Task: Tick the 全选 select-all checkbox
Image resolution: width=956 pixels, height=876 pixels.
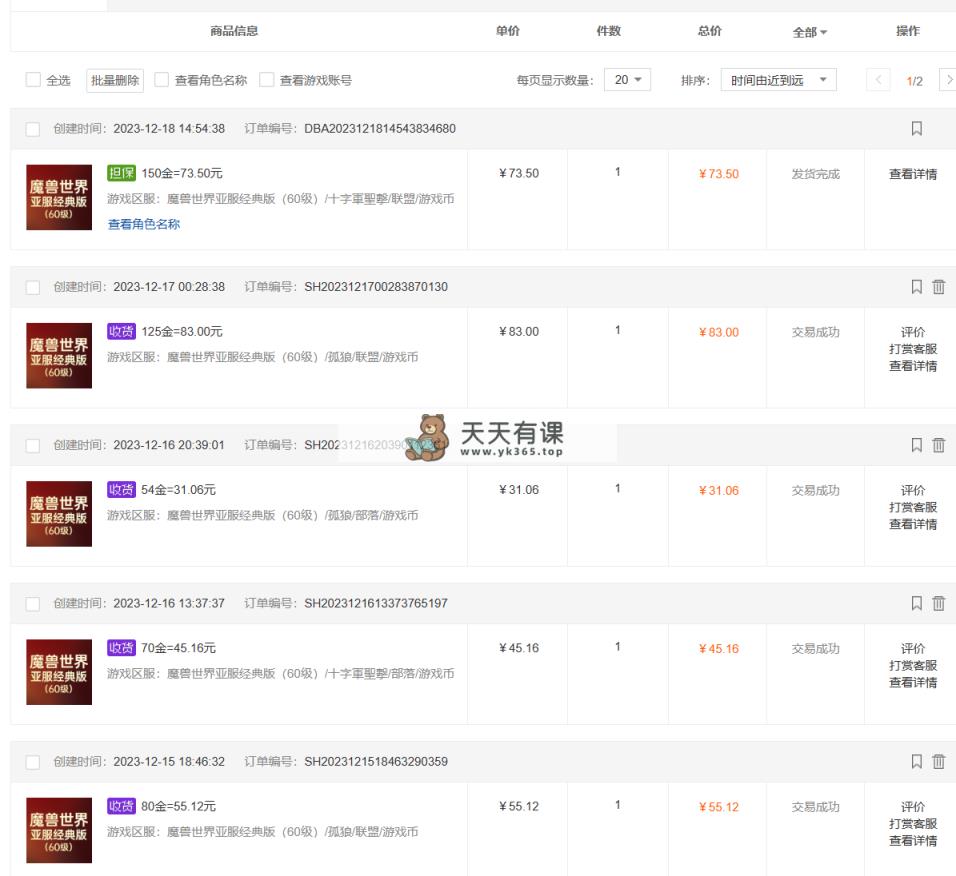Action: (33, 80)
